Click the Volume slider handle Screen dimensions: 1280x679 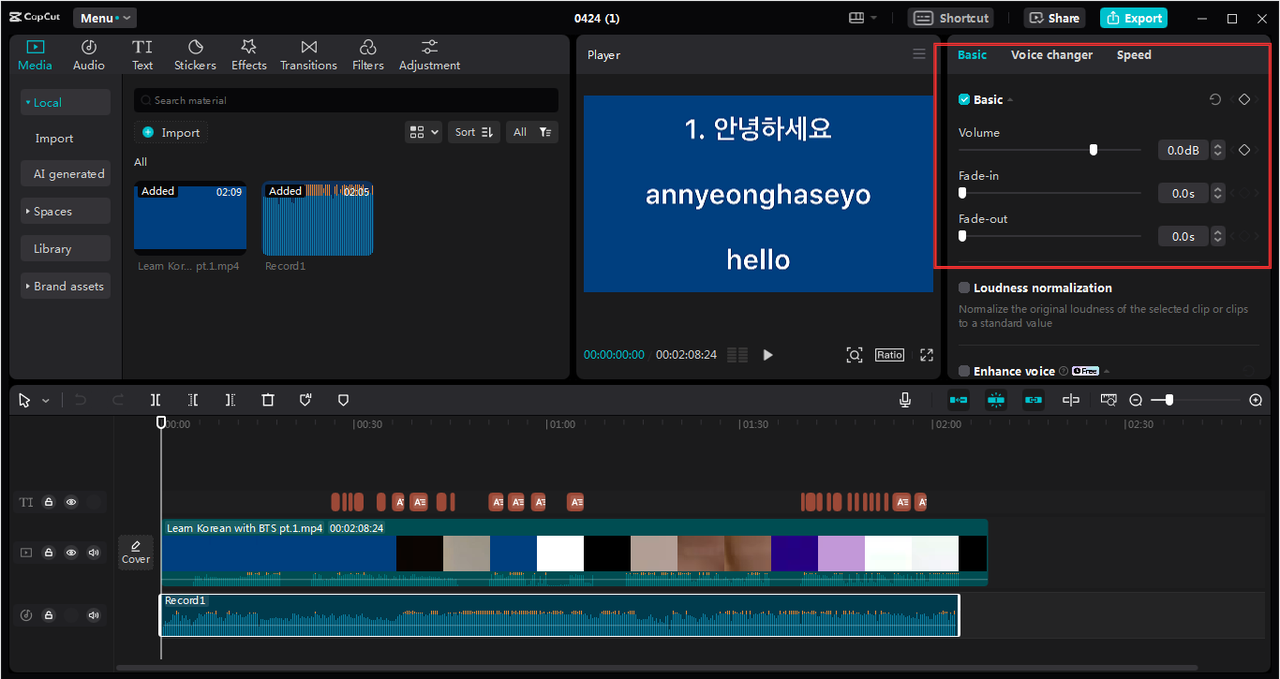[1093, 150]
